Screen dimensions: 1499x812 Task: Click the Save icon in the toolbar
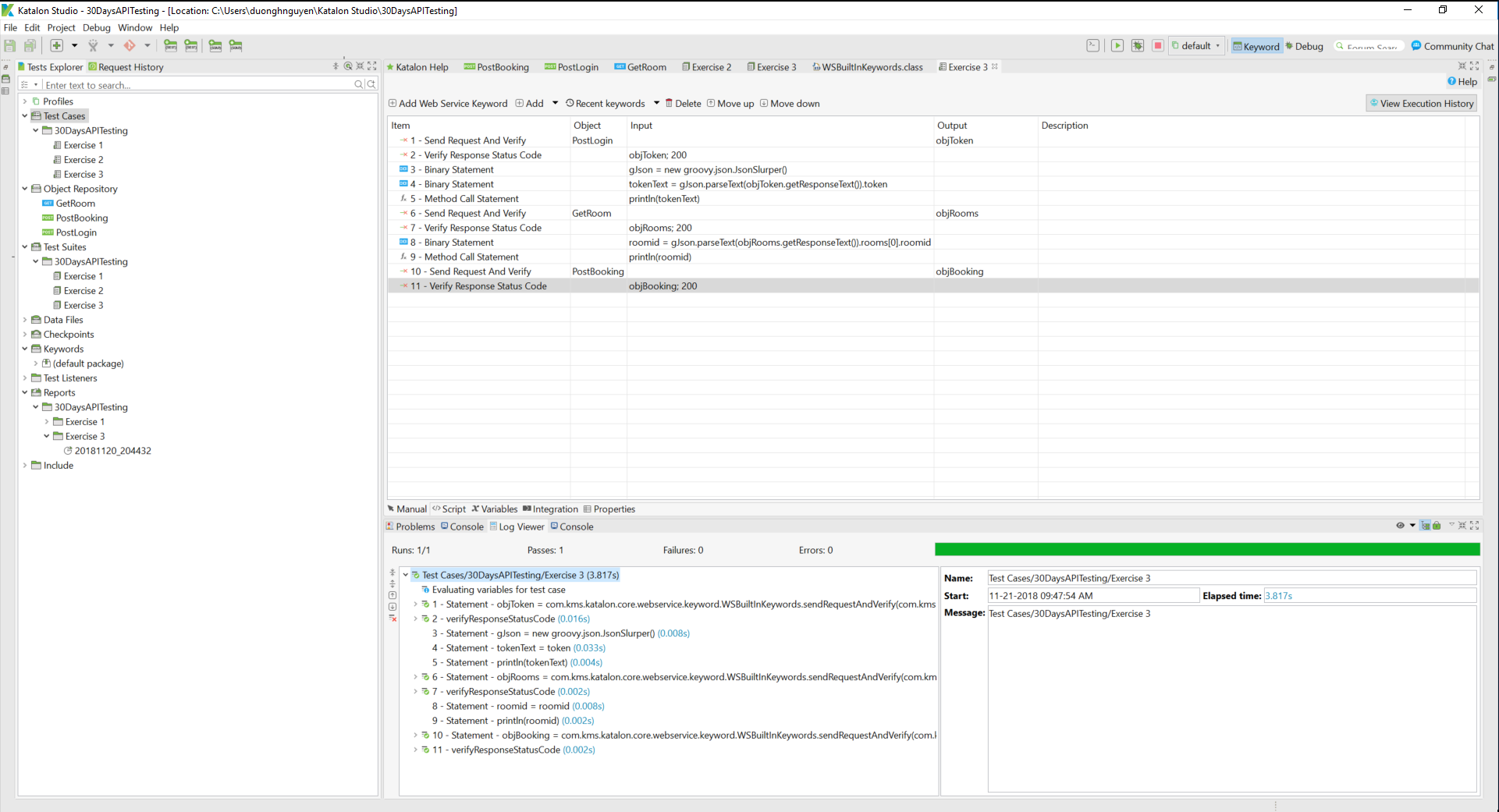tap(10, 46)
